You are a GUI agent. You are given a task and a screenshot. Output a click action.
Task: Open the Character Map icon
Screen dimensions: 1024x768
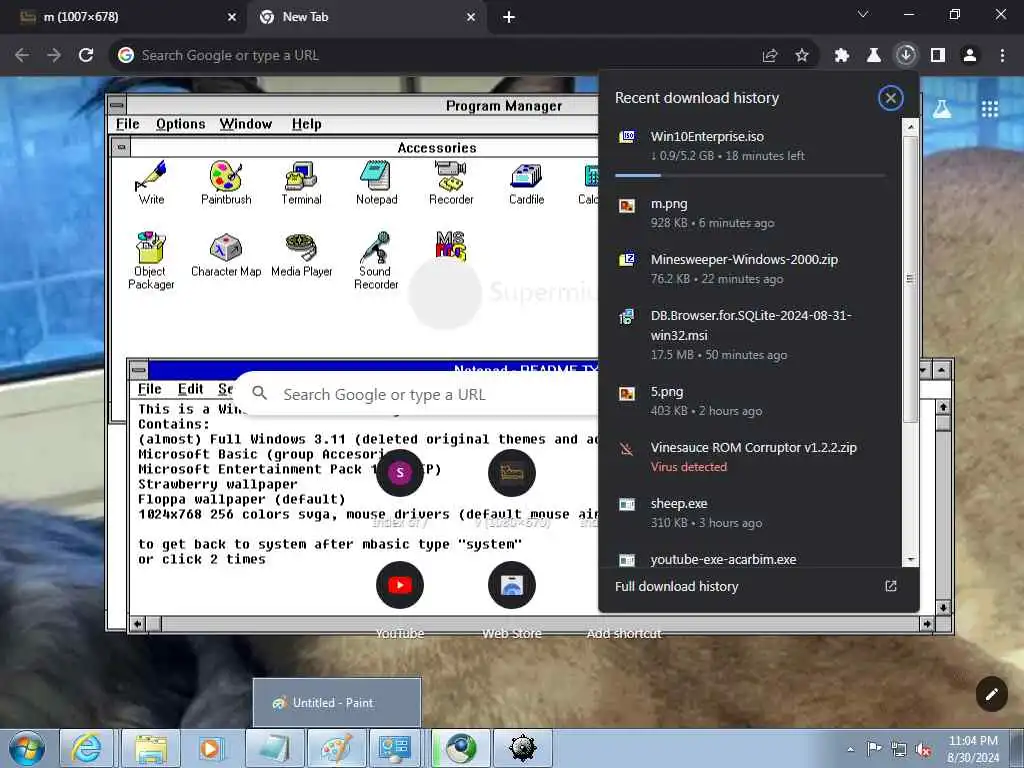click(226, 255)
